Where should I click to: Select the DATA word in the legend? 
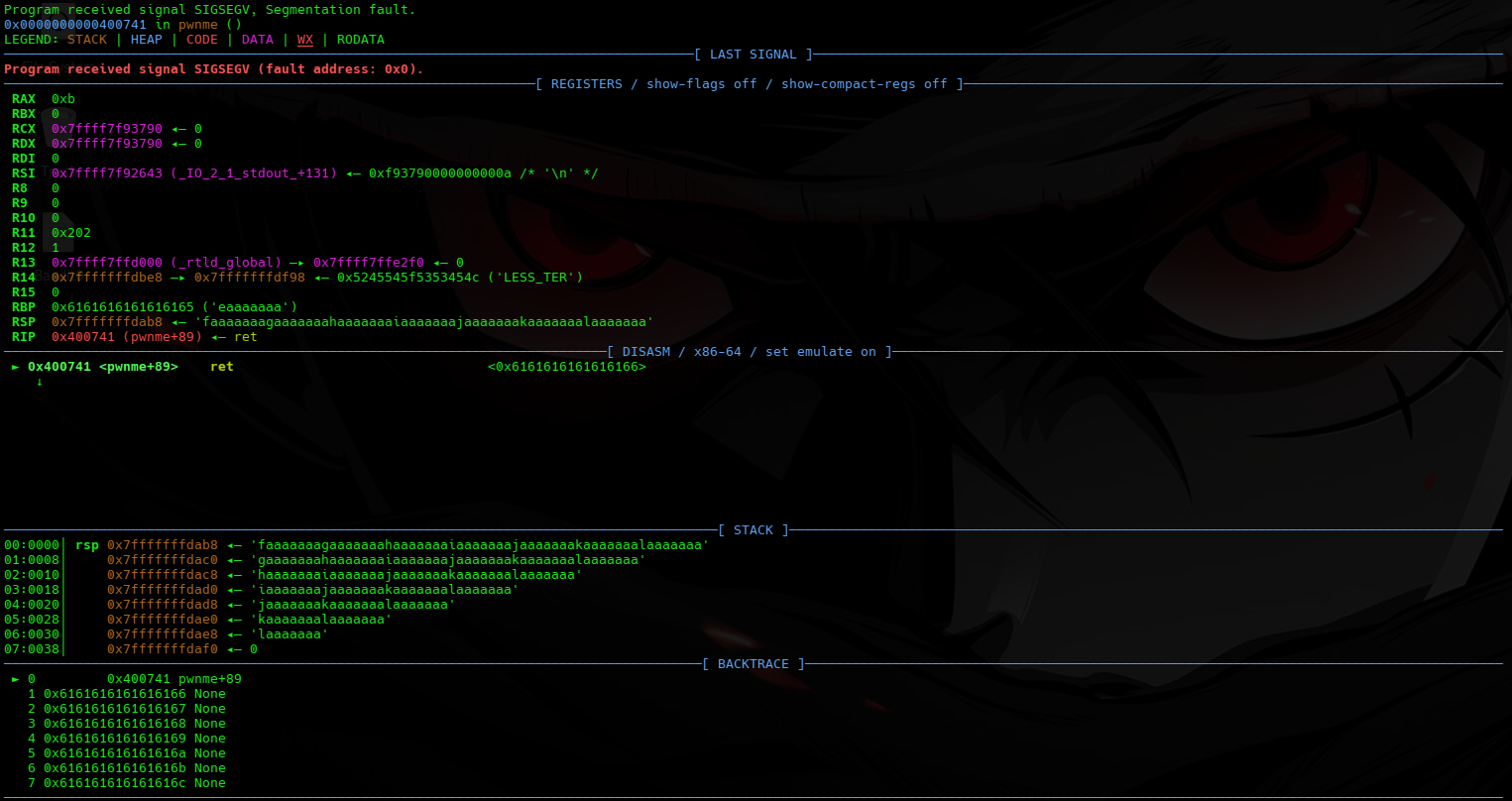point(258,40)
